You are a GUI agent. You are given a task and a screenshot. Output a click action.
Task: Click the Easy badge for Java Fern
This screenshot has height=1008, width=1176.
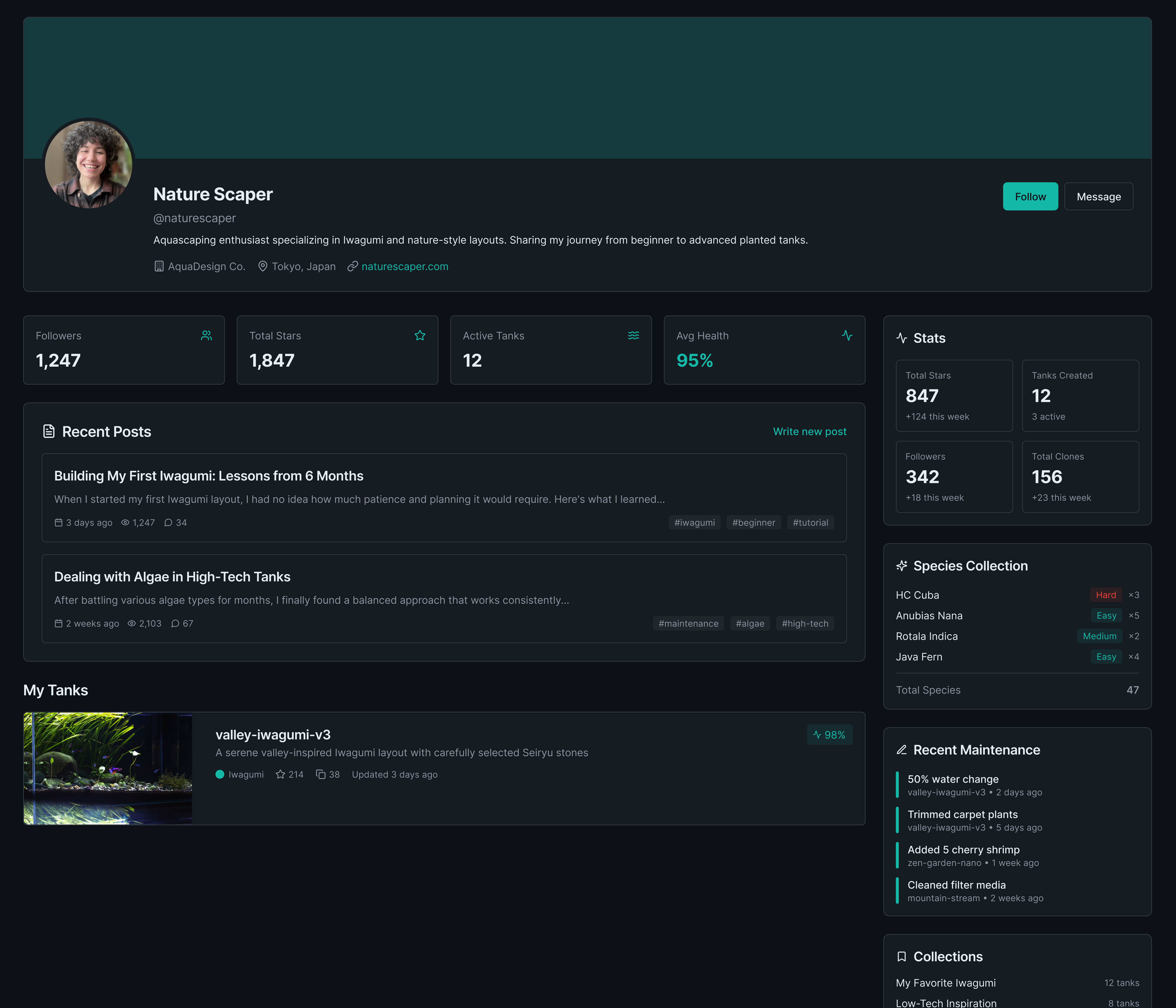[x=1106, y=657]
